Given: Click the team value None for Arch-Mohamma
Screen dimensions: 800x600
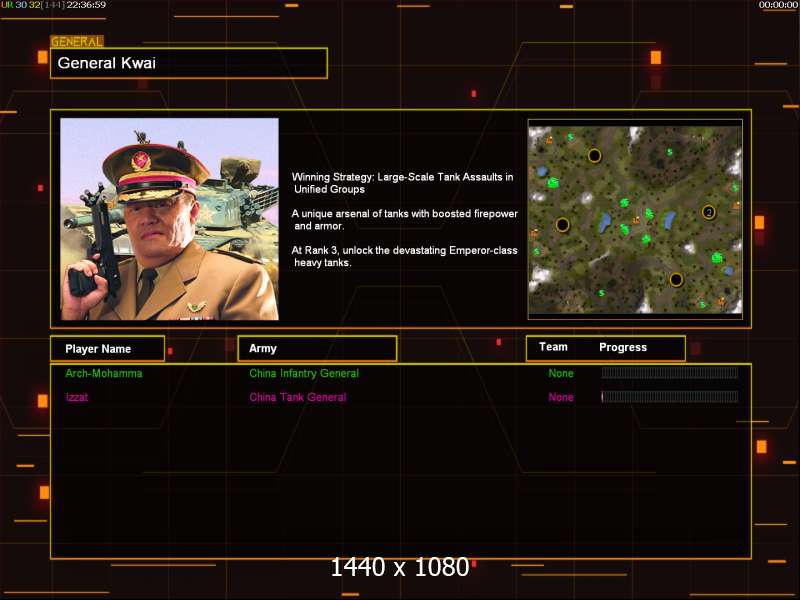Looking at the screenshot, I should 561,373.
